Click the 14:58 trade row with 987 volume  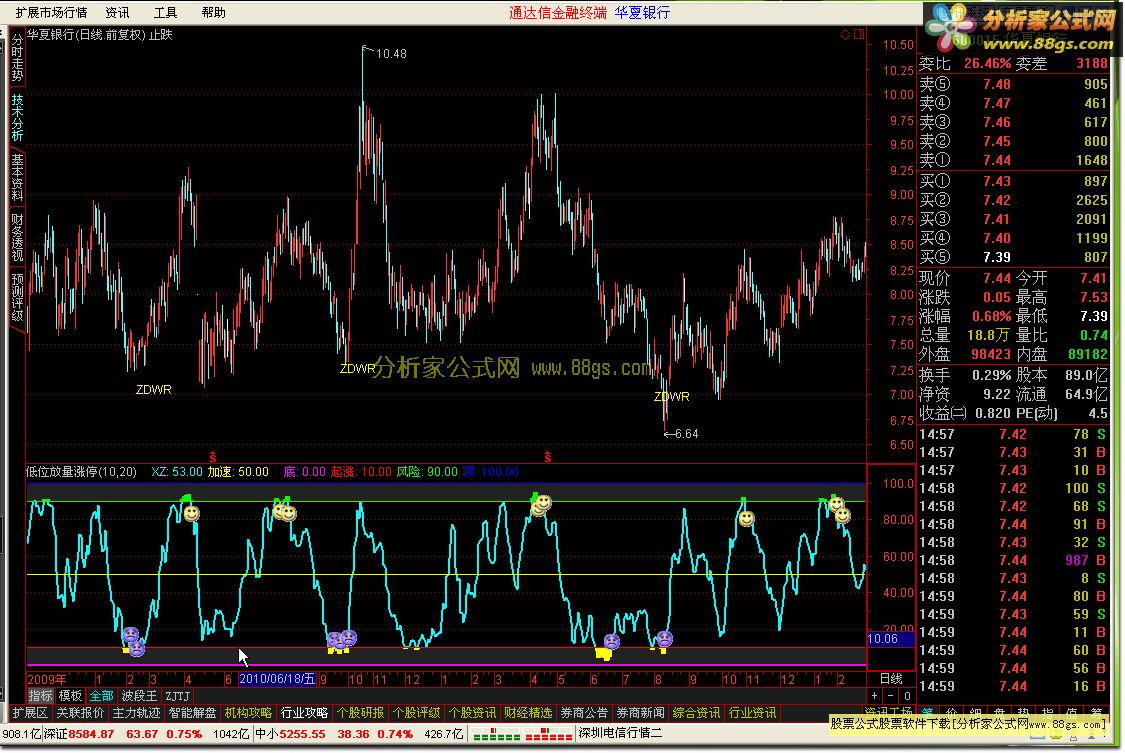(x=1013, y=560)
